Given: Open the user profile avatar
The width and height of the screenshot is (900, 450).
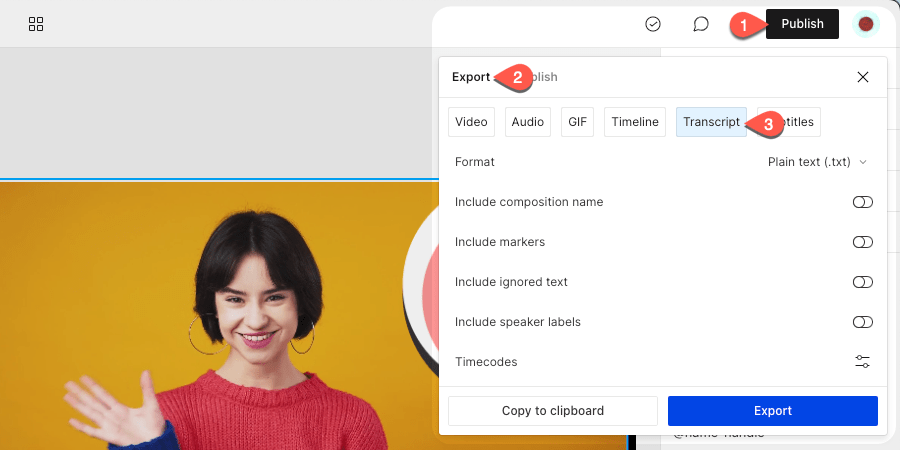Looking at the screenshot, I should (866, 24).
